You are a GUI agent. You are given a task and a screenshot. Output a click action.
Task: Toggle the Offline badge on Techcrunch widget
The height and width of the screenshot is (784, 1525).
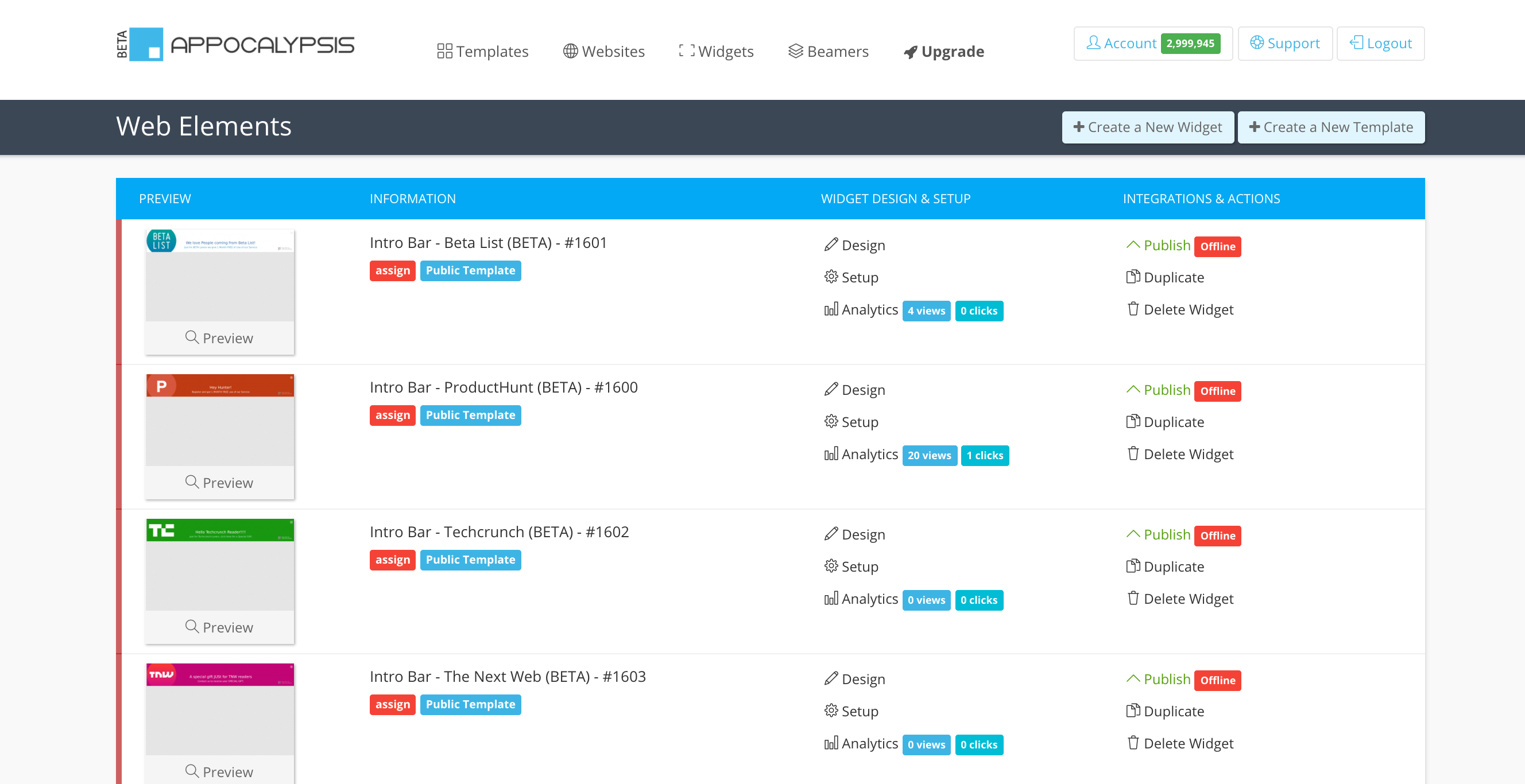pos(1217,535)
